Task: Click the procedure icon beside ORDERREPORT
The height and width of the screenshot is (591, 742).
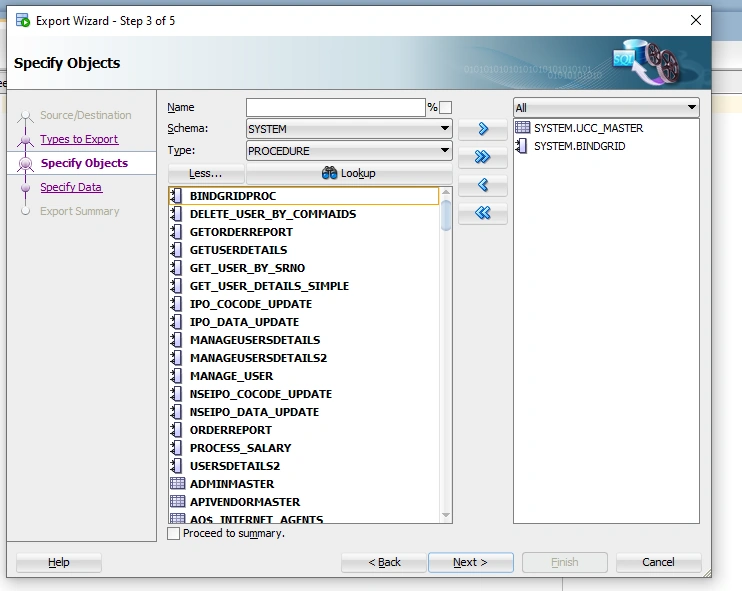Action: (x=177, y=430)
